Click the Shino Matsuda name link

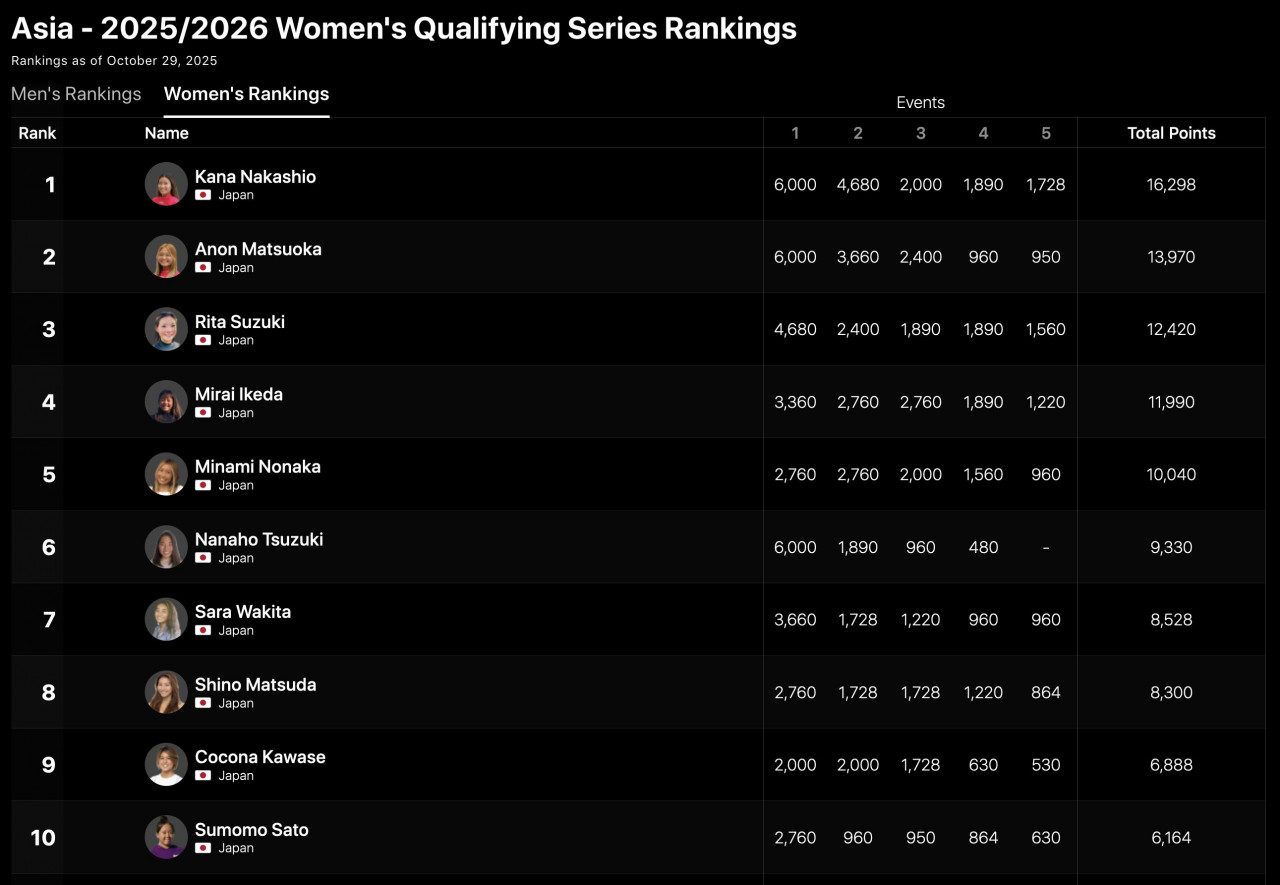click(255, 685)
